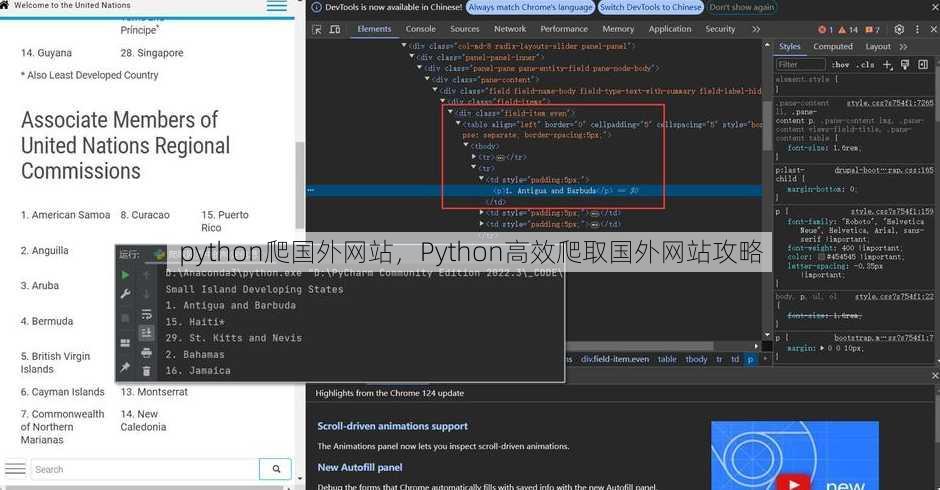Click Switch DevTools to Chinese button

tap(650, 7)
